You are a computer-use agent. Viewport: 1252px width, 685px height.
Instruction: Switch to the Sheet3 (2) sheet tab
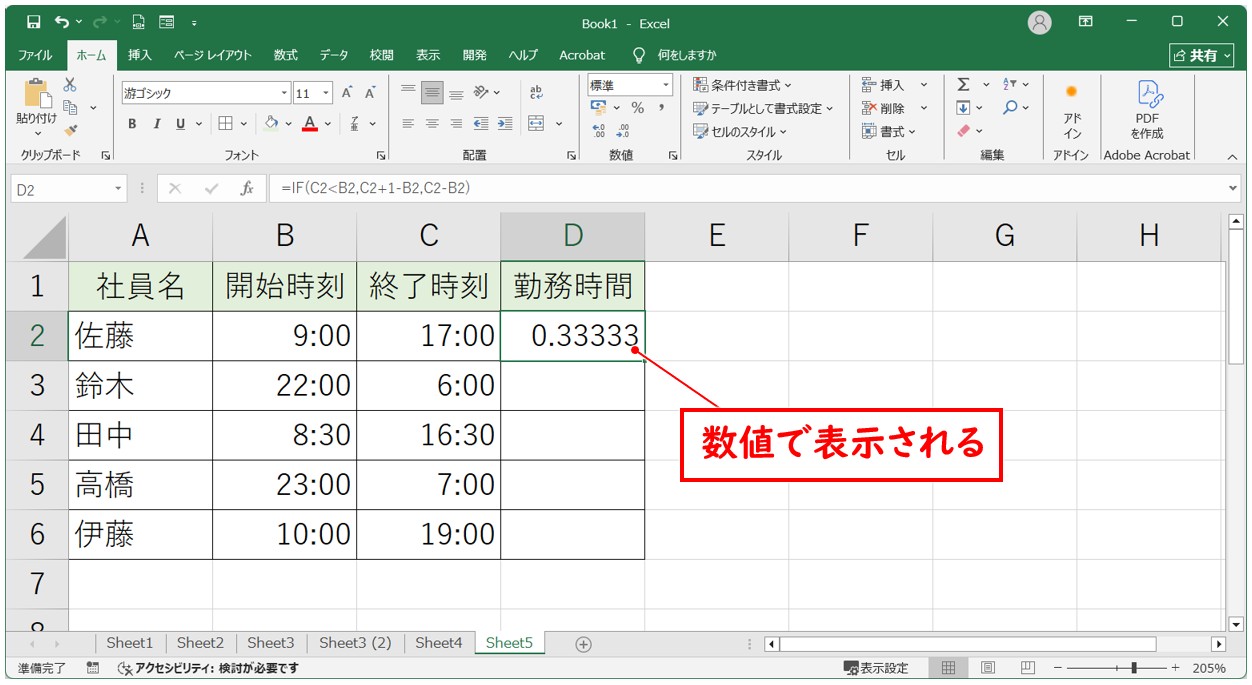(355, 643)
